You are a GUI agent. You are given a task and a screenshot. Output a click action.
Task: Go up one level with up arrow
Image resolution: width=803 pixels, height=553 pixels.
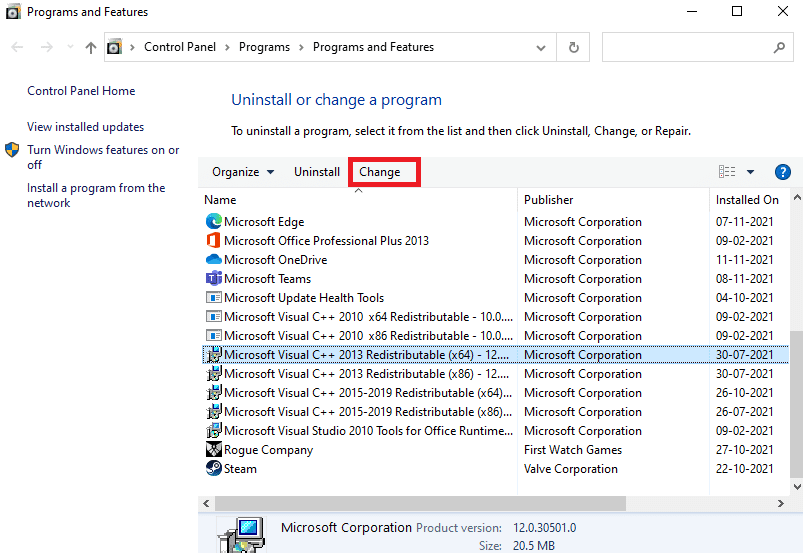91,48
